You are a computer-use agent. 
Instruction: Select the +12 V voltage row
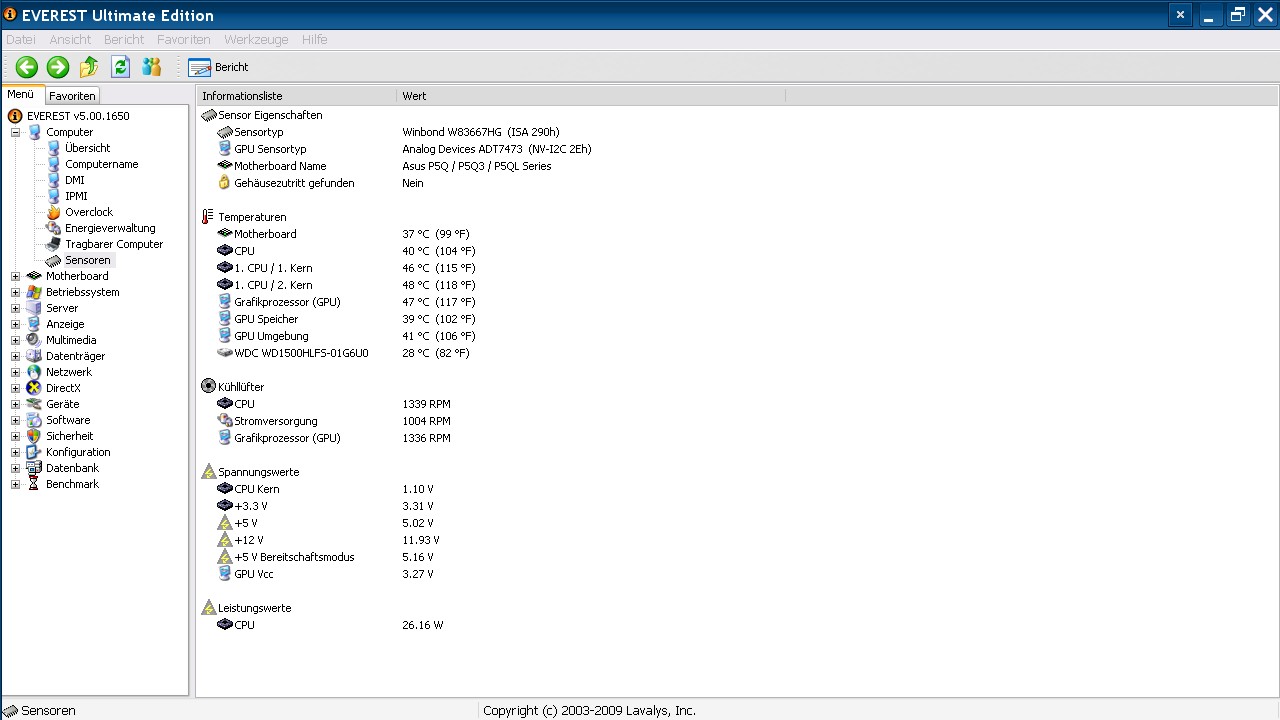tap(329, 540)
